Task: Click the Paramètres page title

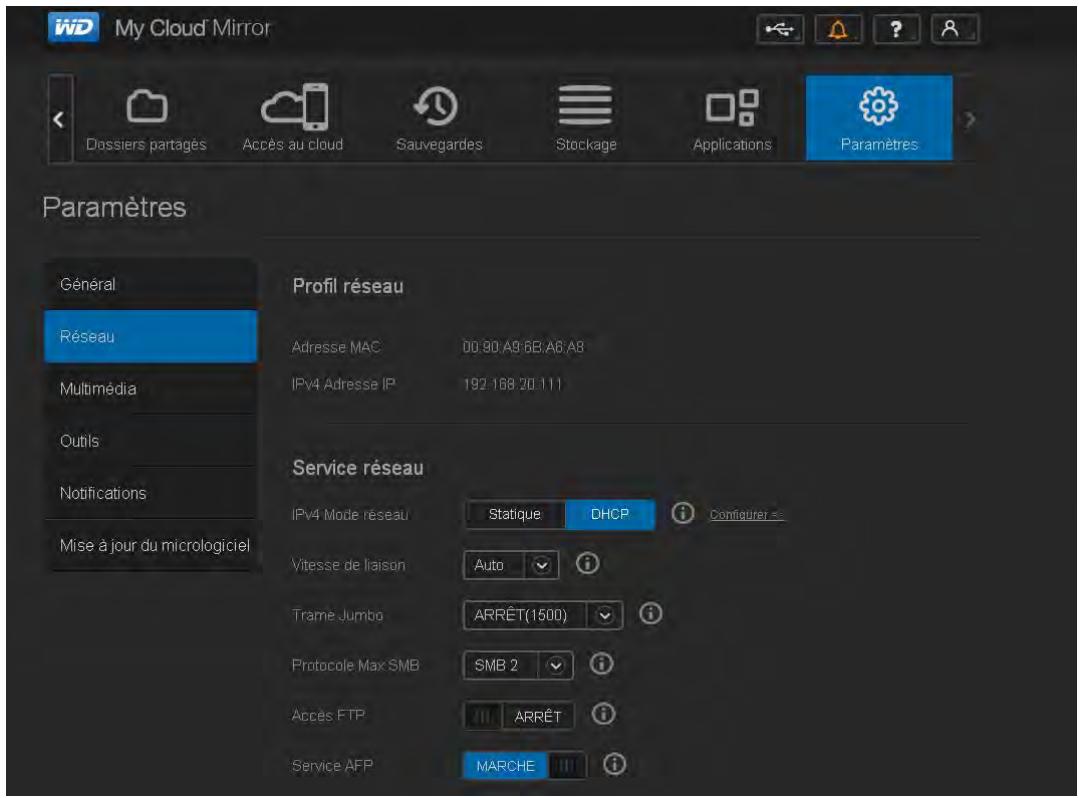Action: (x=114, y=207)
